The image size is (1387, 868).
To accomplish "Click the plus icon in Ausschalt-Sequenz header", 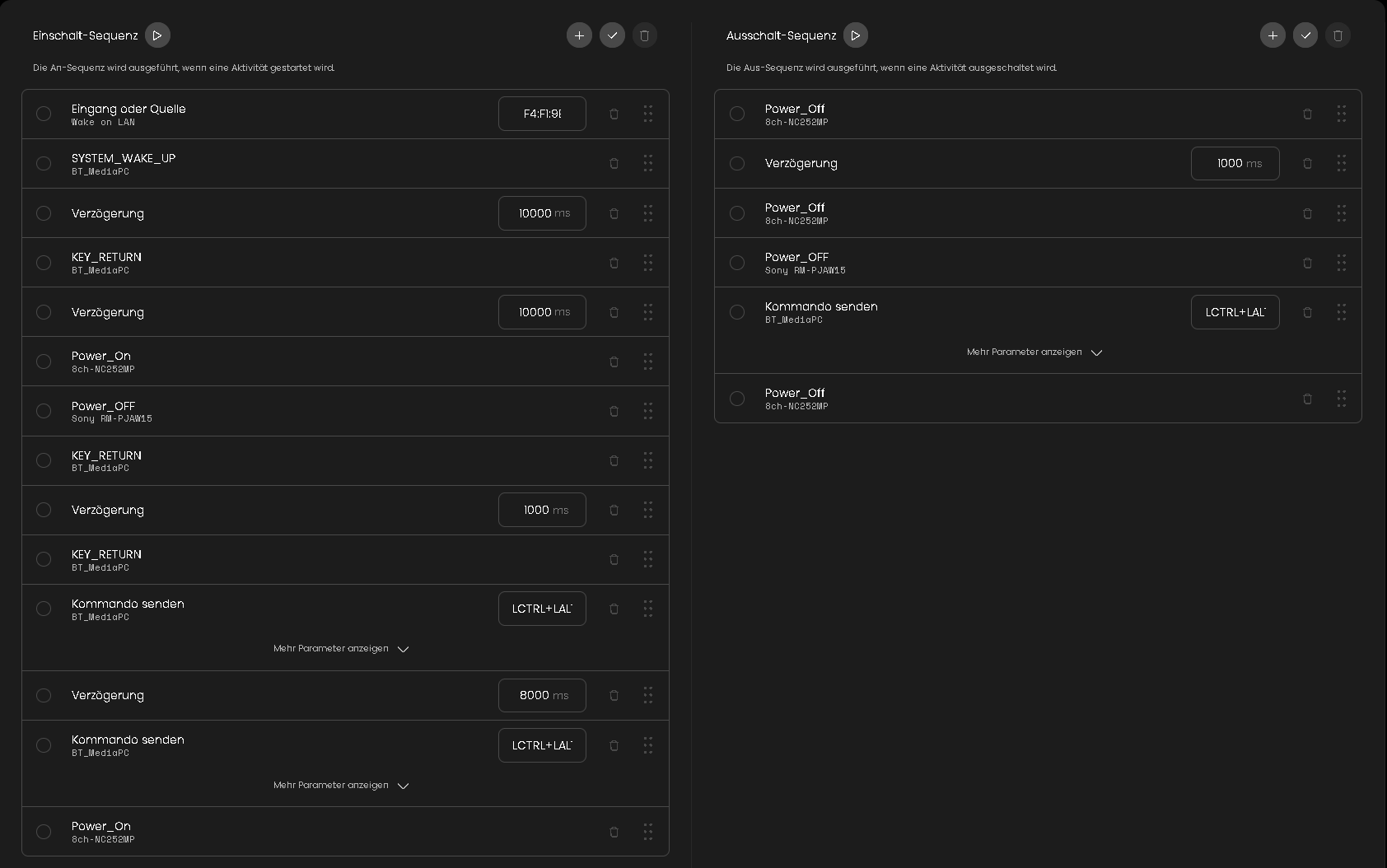I will click(1273, 35).
